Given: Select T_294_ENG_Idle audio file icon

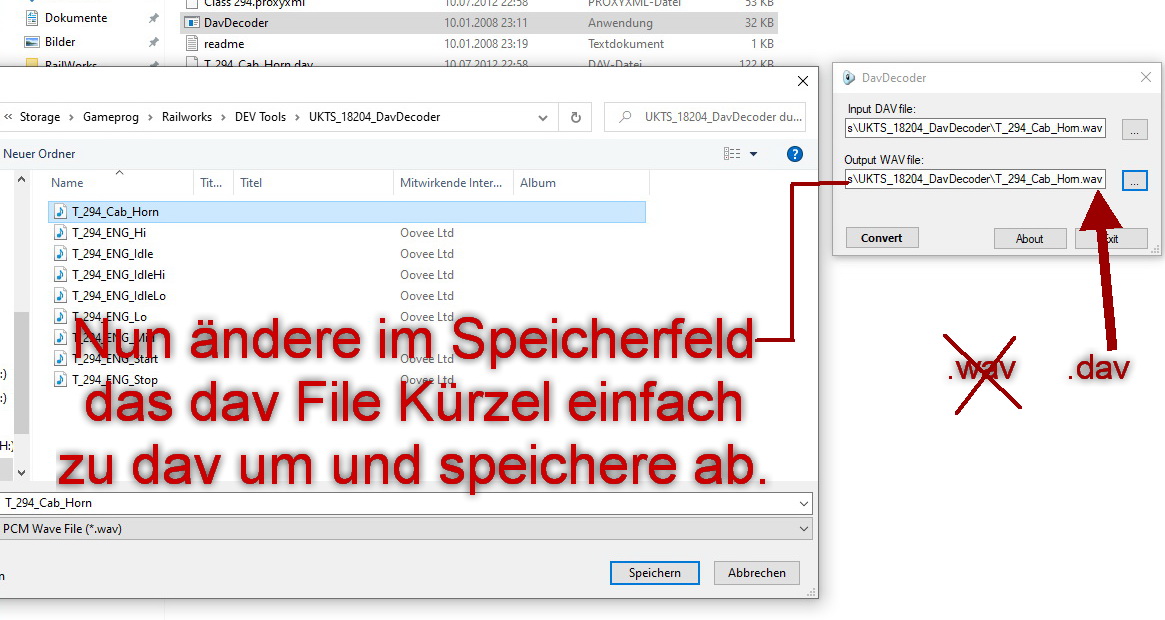Looking at the screenshot, I should pos(60,254).
